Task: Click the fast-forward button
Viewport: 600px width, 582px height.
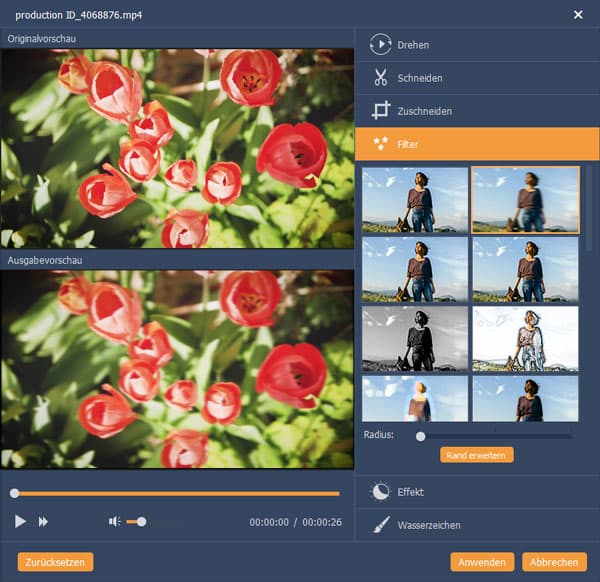Action: click(44, 521)
